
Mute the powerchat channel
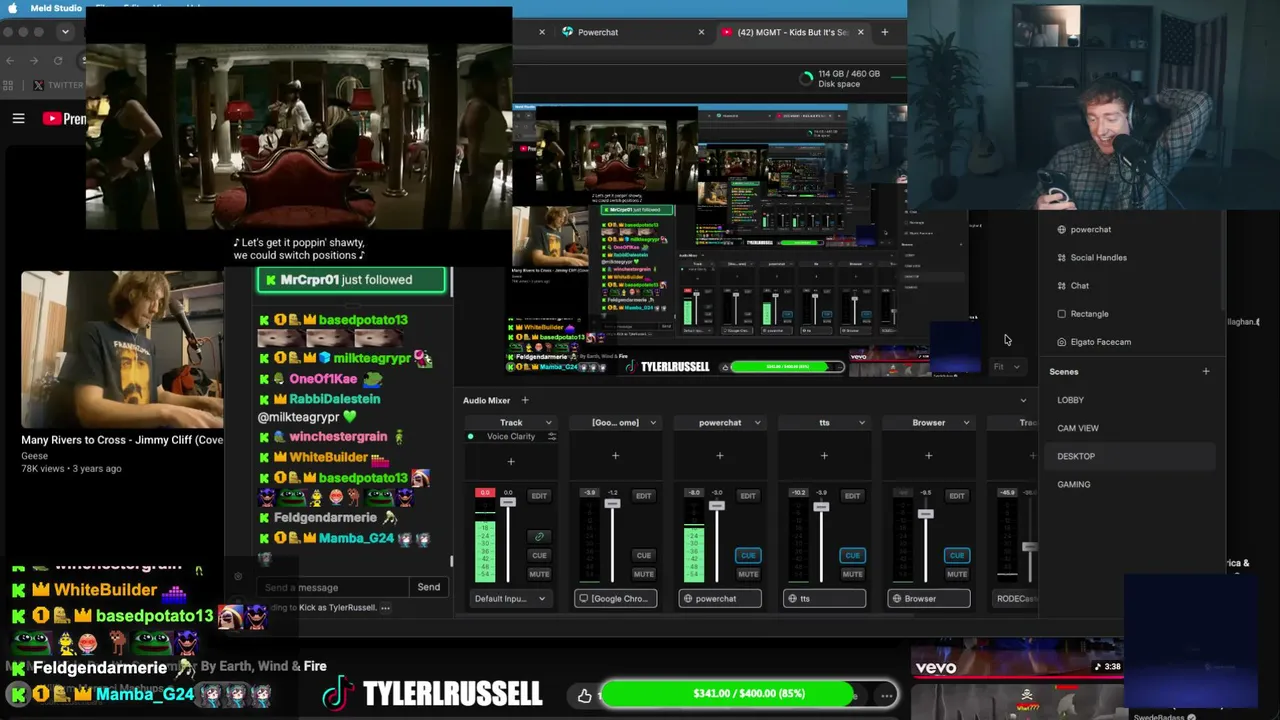(x=748, y=574)
